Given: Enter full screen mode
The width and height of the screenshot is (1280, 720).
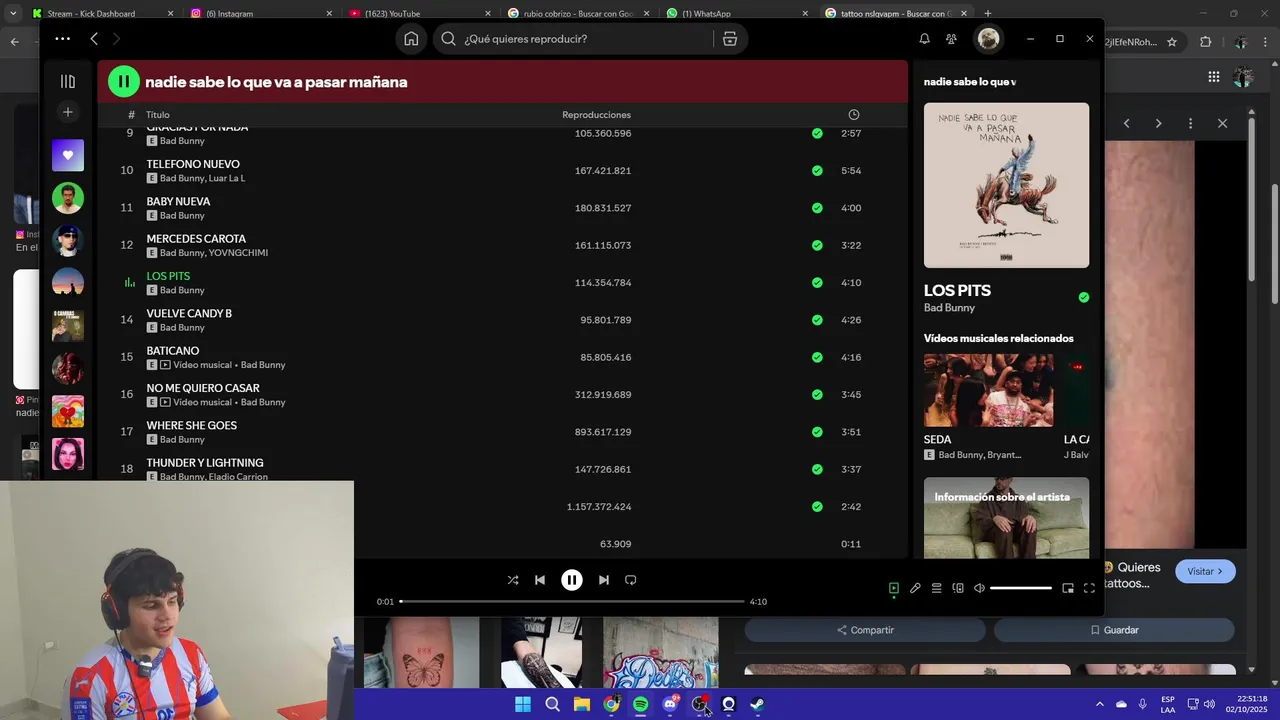Looking at the screenshot, I should coord(1089,588).
